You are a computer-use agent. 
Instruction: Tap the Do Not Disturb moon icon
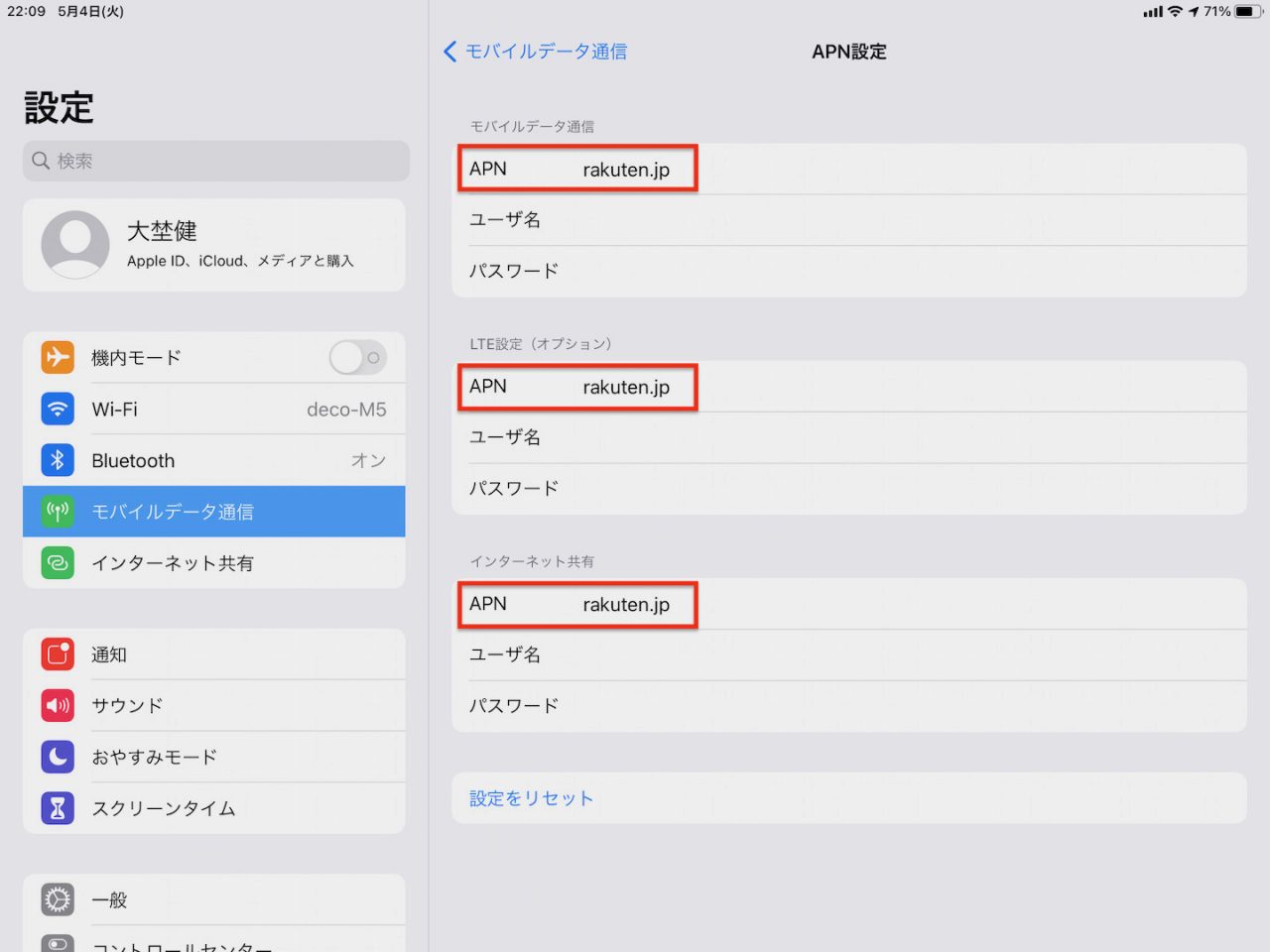click(58, 757)
